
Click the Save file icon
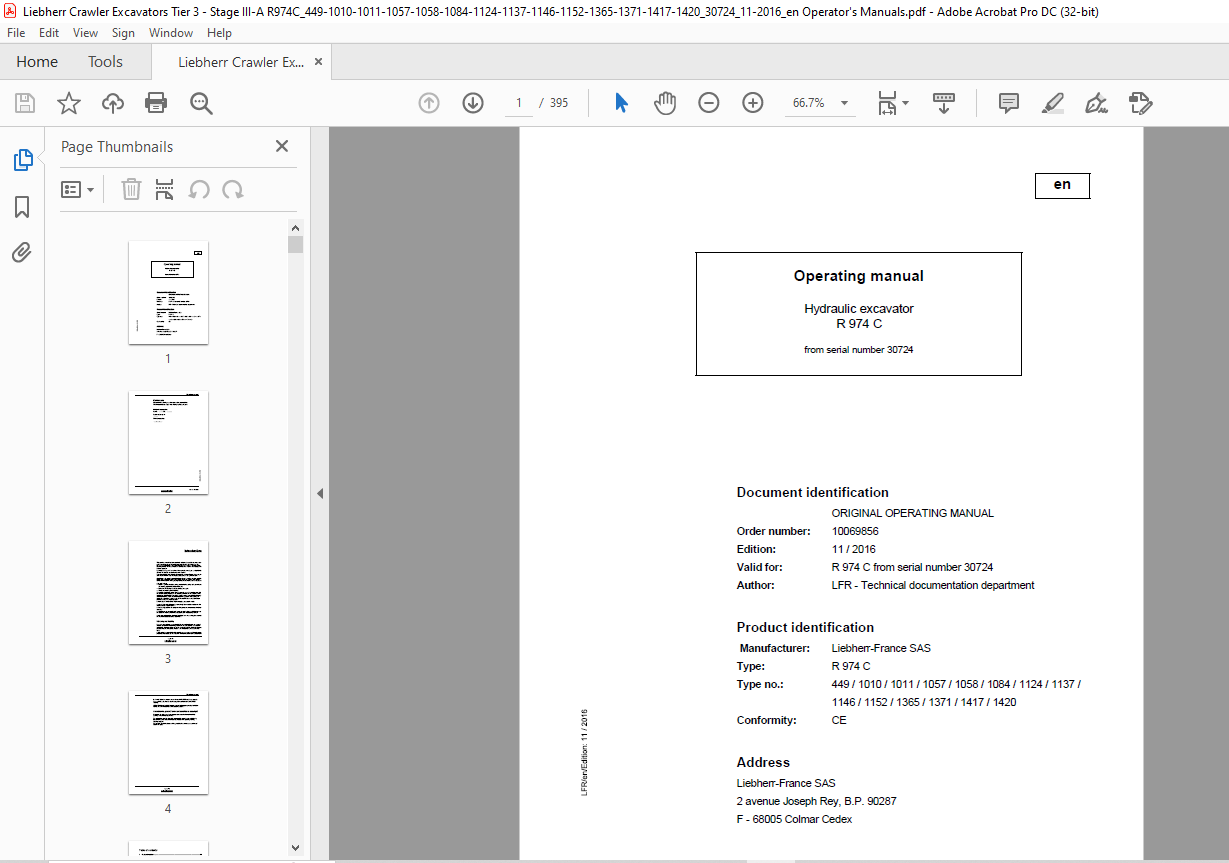25,103
